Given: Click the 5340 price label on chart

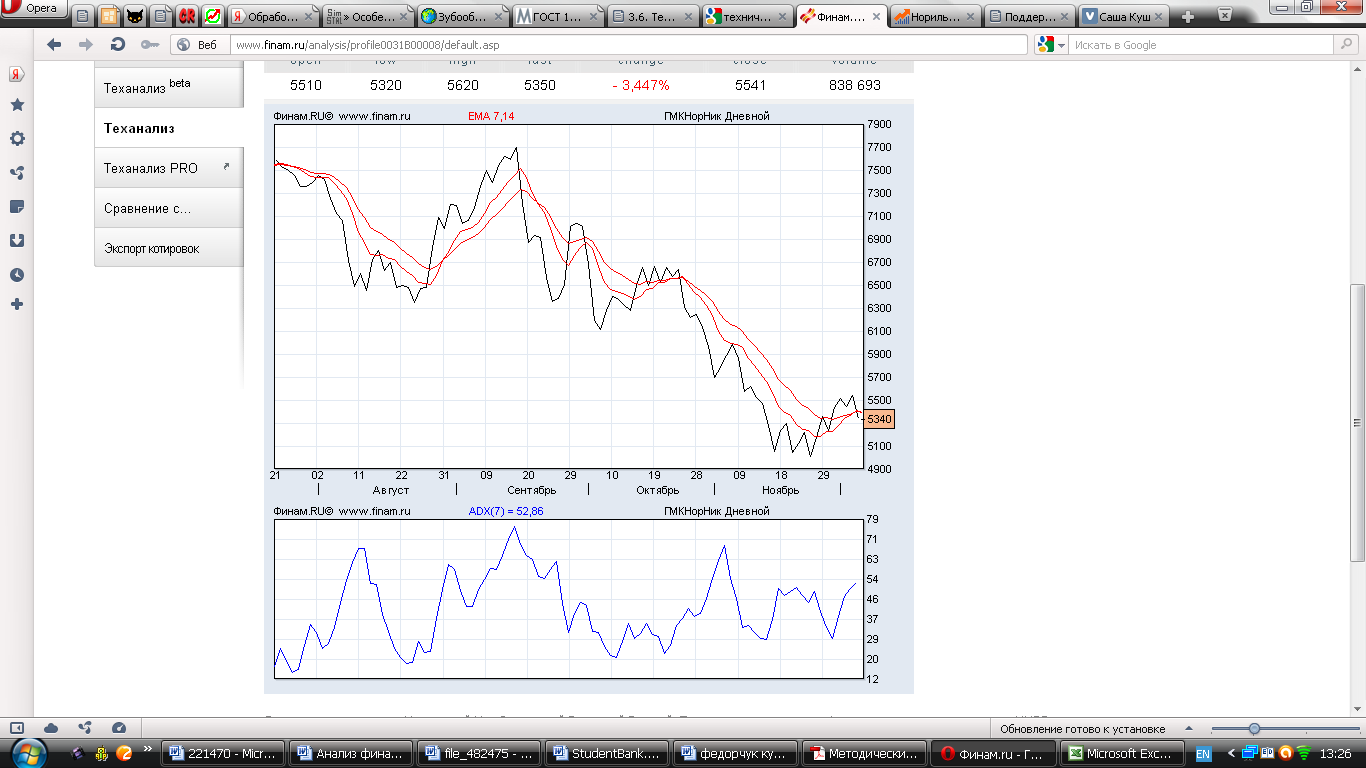Looking at the screenshot, I should (x=879, y=419).
